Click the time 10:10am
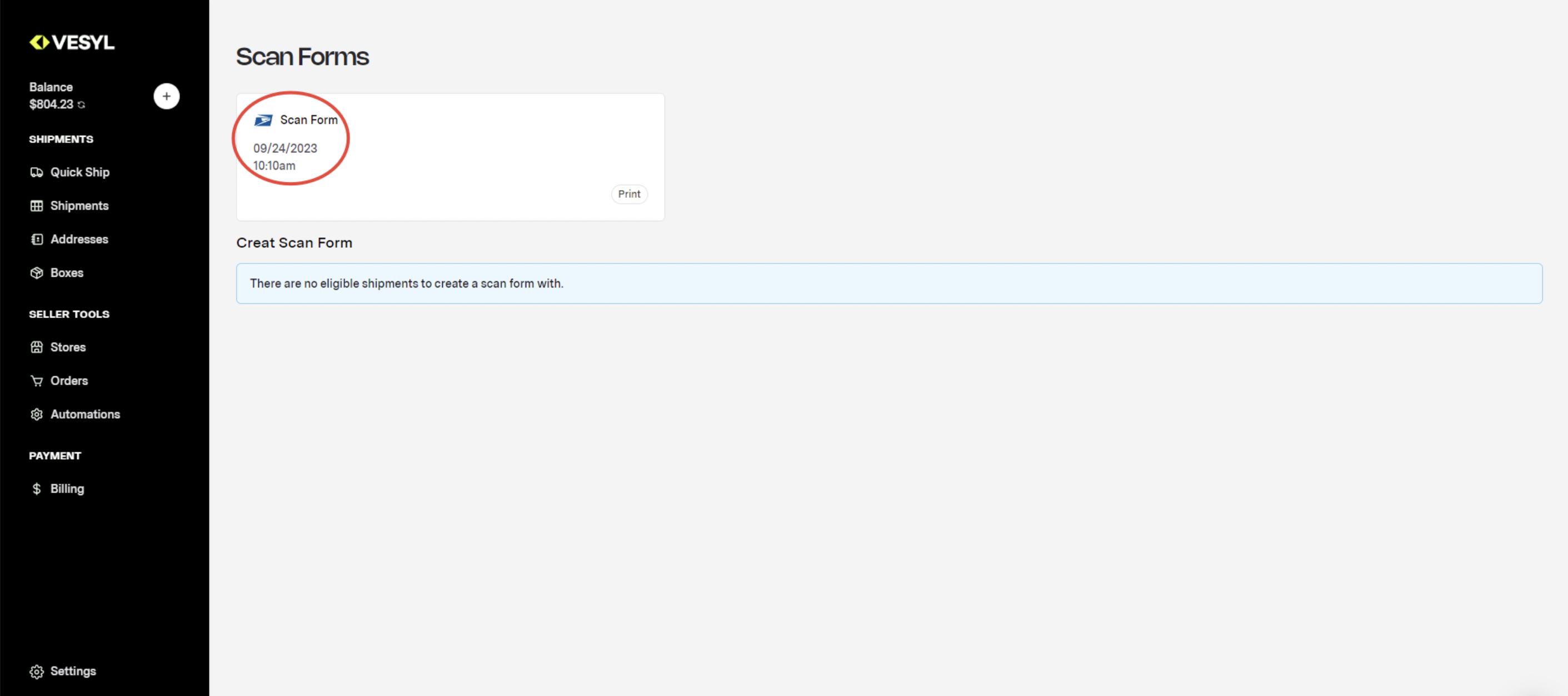1568x696 pixels. pos(274,166)
